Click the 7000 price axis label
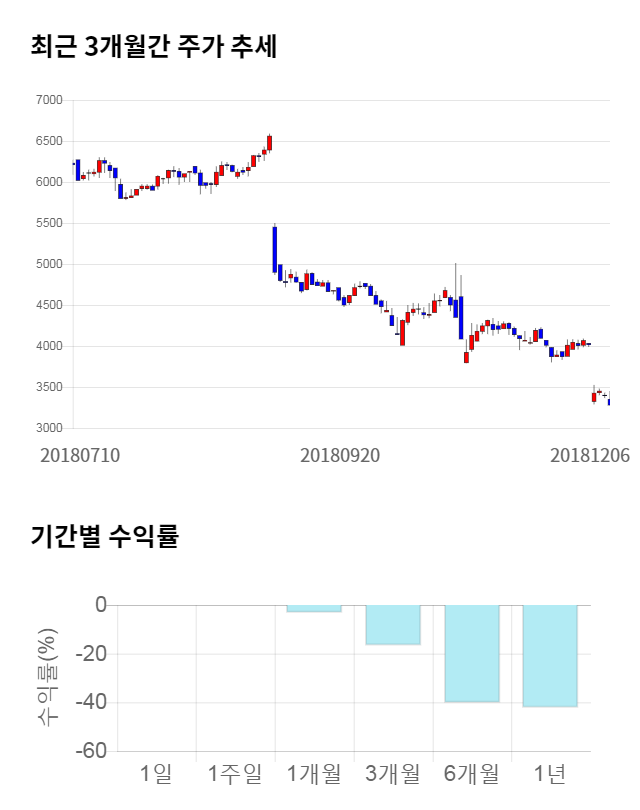Image resolution: width=640 pixels, height=810 pixels. pos(48,100)
